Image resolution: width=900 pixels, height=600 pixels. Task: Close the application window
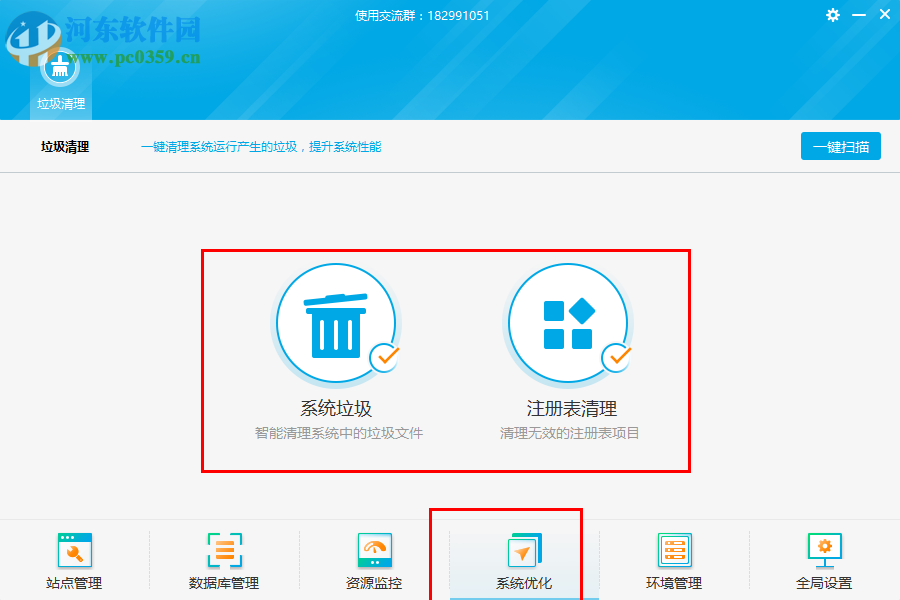coord(885,14)
